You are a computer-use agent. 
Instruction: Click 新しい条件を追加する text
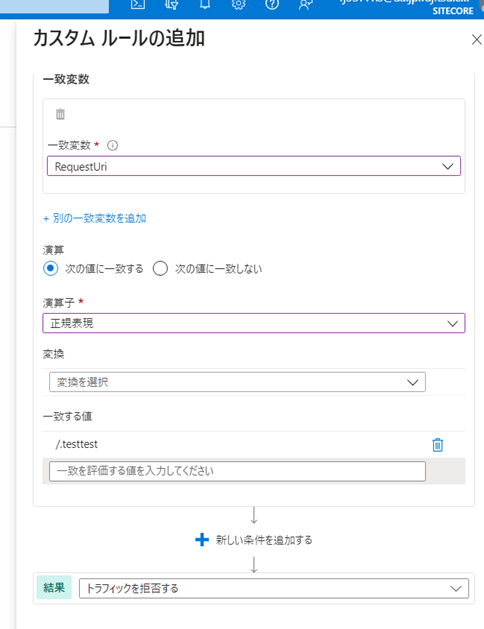tap(264, 540)
